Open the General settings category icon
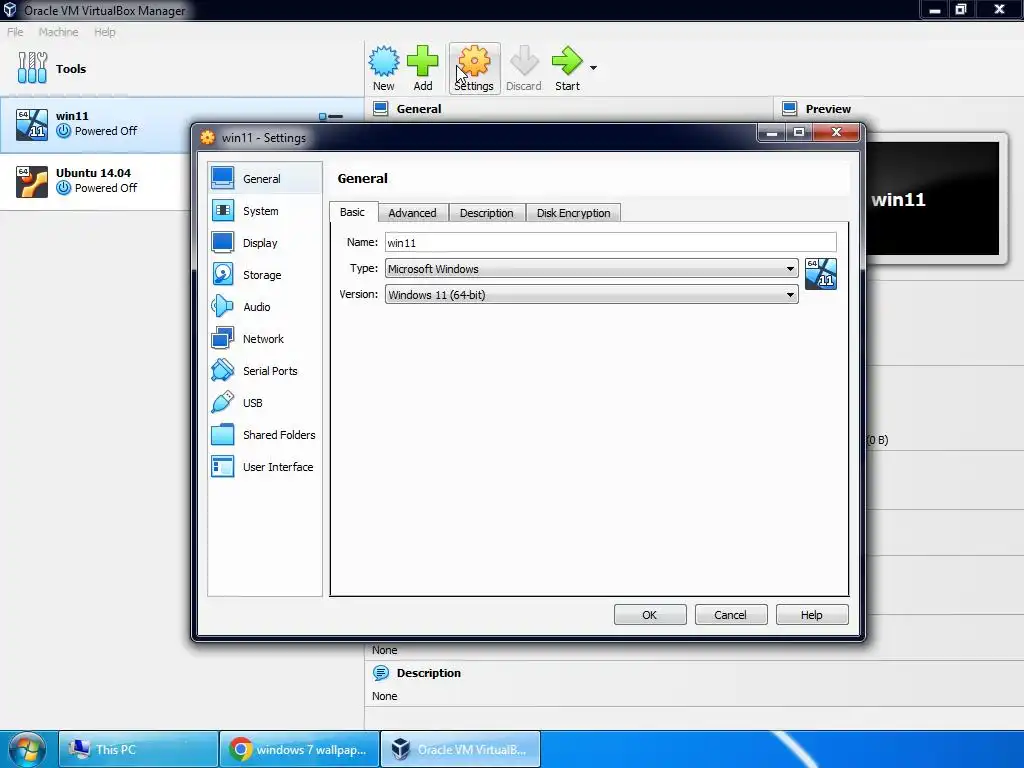The image size is (1024, 768). point(223,178)
